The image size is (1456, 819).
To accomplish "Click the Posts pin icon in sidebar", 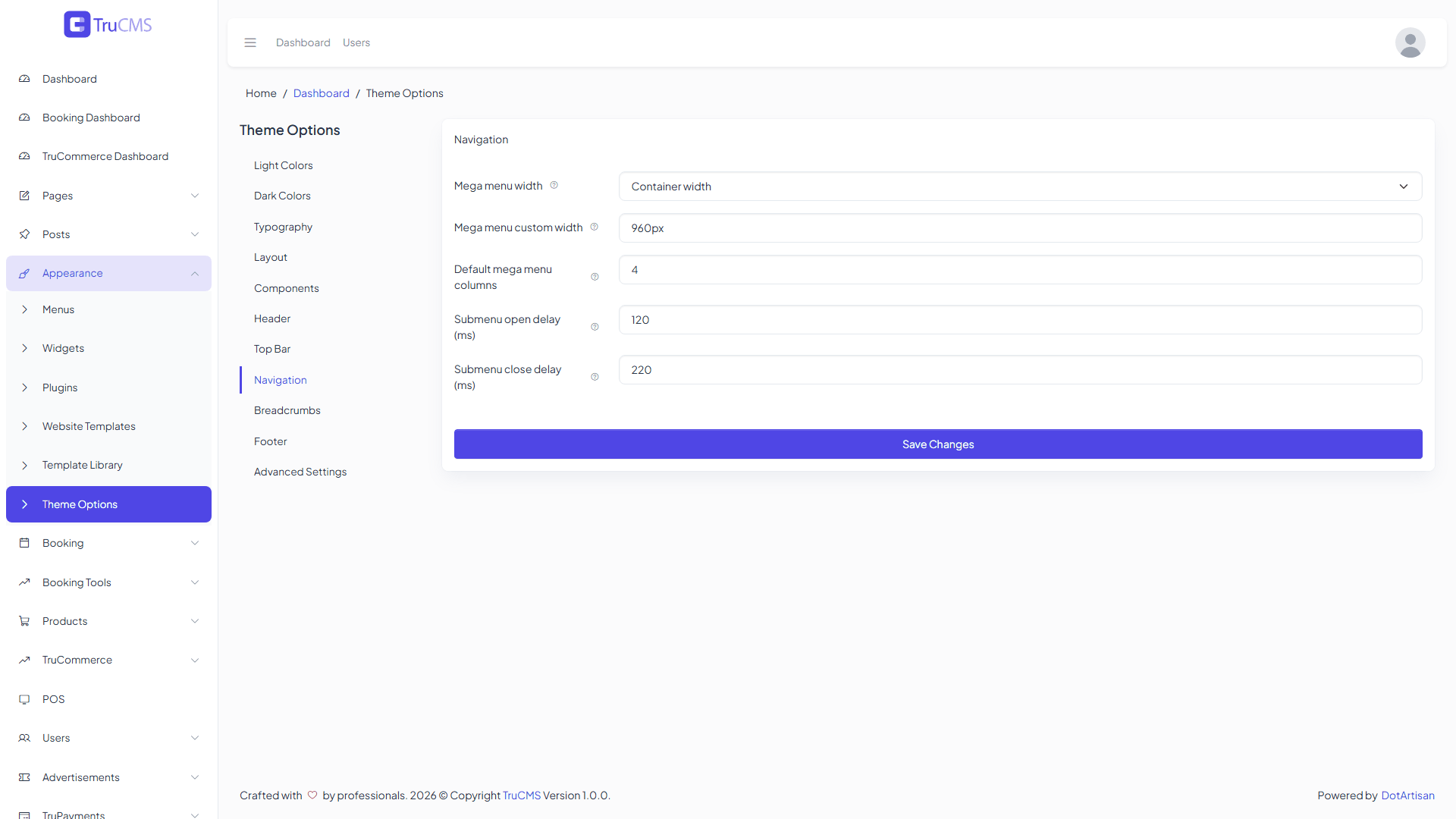I will [x=24, y=234].
